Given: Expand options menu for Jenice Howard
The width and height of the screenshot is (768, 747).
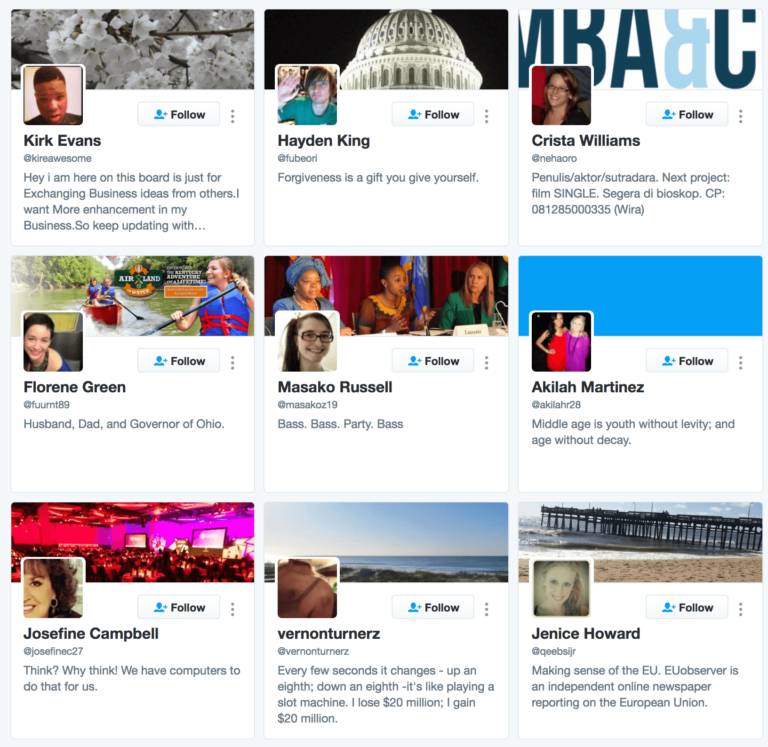Looking at the screenshot, I should coord(741,608).
